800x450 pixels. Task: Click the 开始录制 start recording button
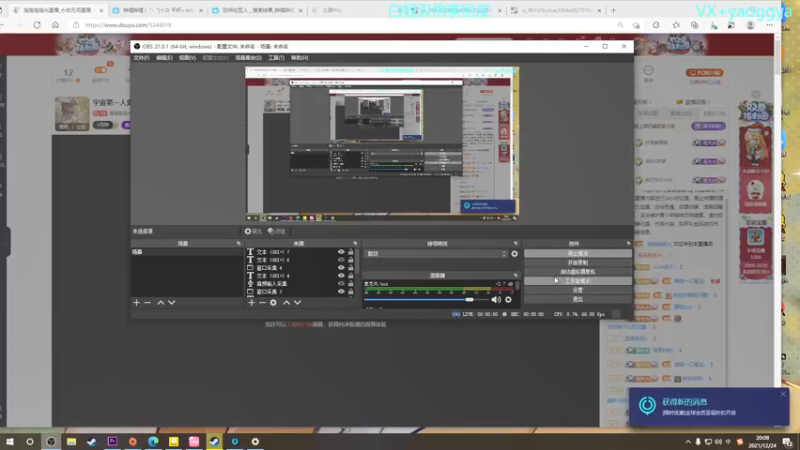pyautogui.click(x=578, y=262)
